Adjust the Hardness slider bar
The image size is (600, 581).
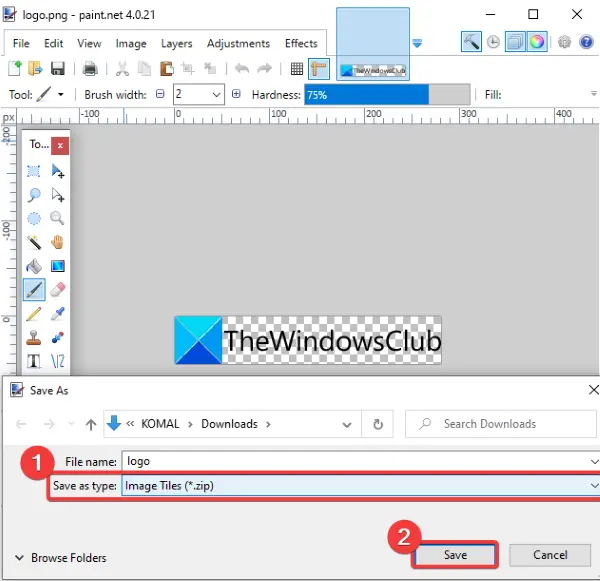[387, 94]
